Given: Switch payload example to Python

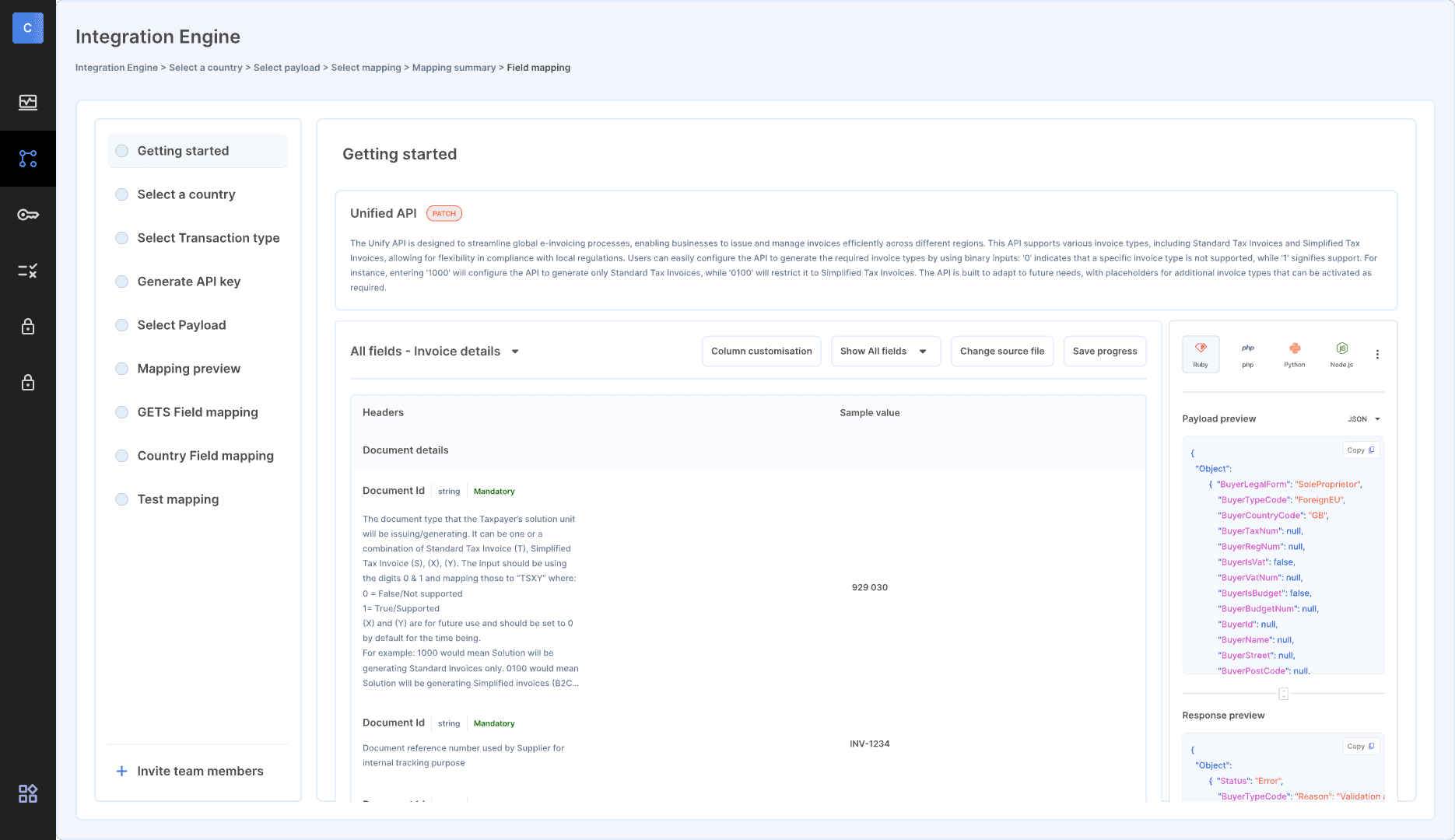Looking at the screenshot, I should (x=1294, y=354).
